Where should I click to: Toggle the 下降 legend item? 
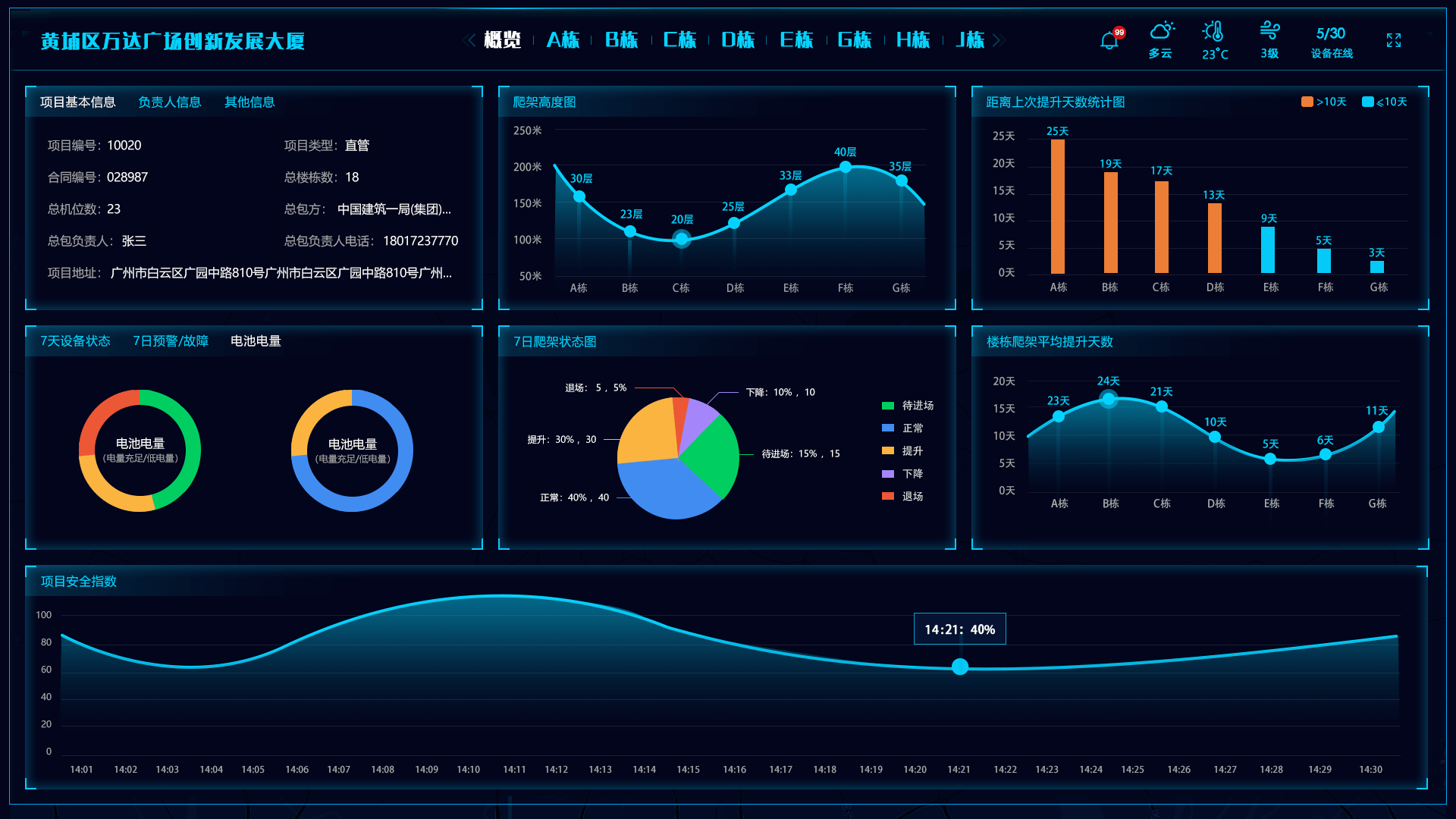coord(902,474)
